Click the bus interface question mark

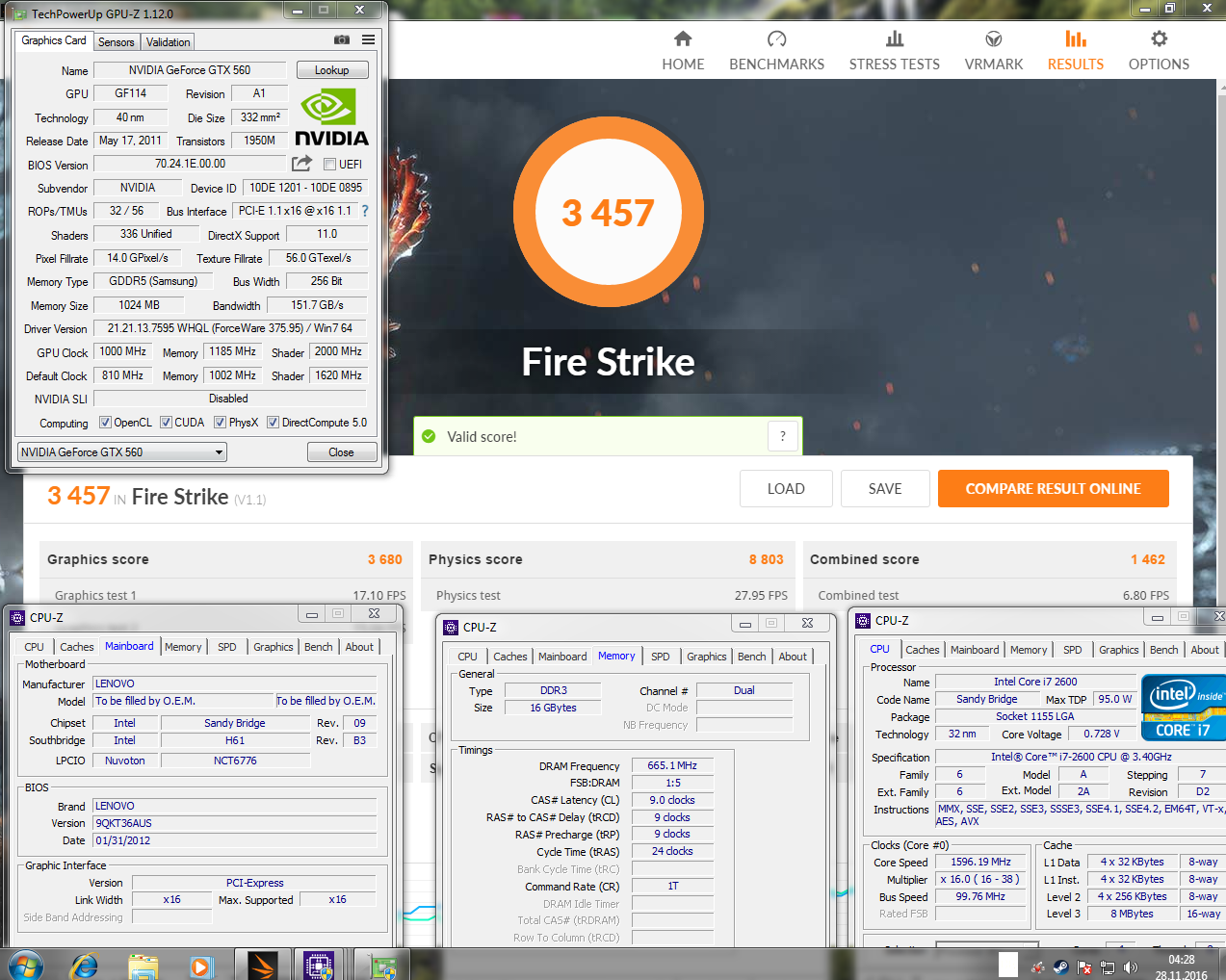coord(365,211)
